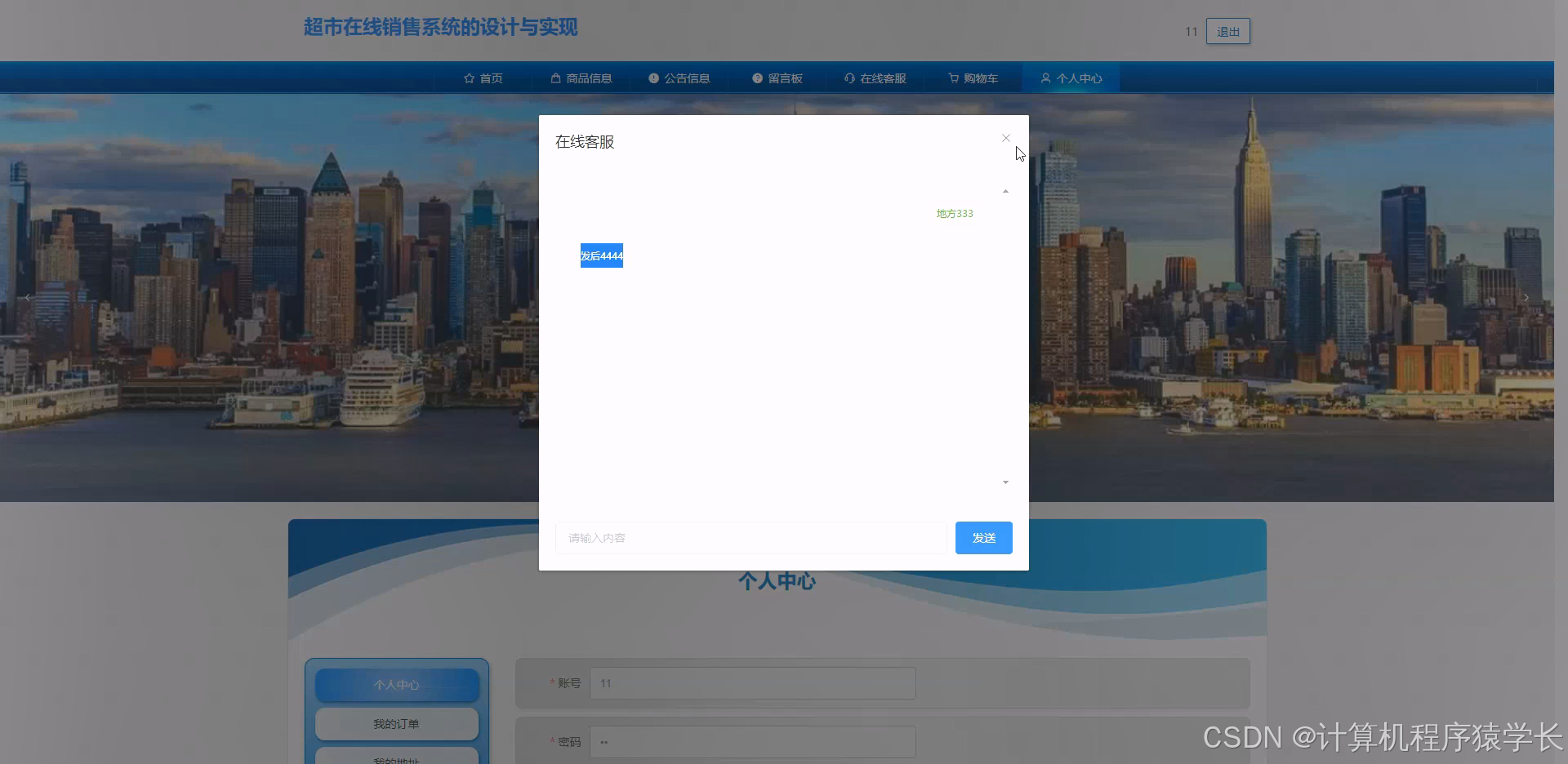Close the 在线客服 chat dialog

tap(1005, 138)
